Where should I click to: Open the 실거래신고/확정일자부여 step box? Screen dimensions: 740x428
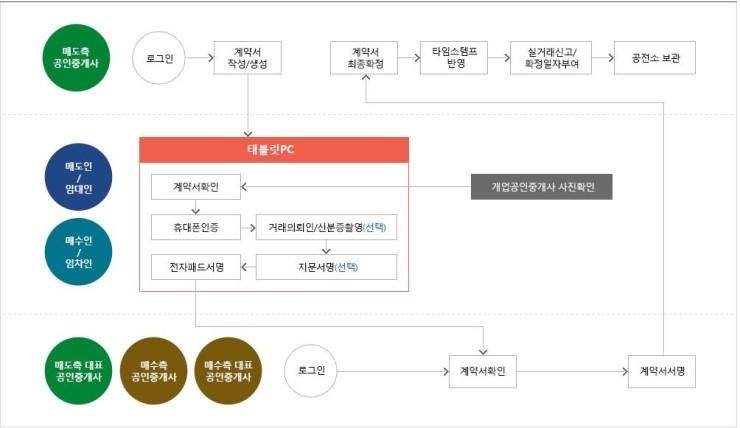551,58
